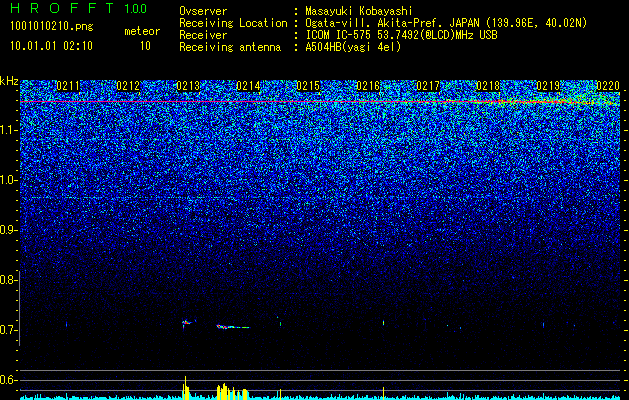629x400 pixels.
Task: Click the meteor count value 10
Action: coord(145,46)
